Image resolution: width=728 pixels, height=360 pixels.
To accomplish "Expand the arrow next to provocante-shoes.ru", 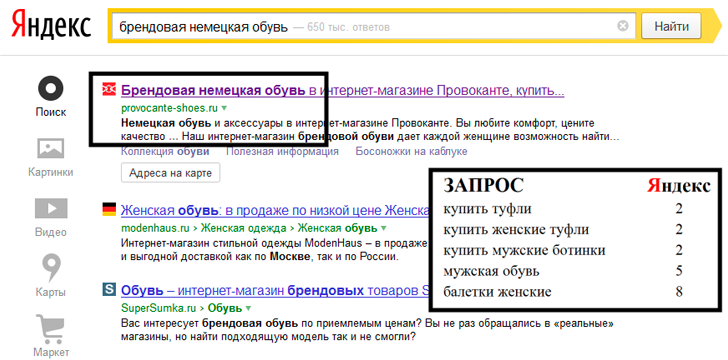I will [224, 108].
